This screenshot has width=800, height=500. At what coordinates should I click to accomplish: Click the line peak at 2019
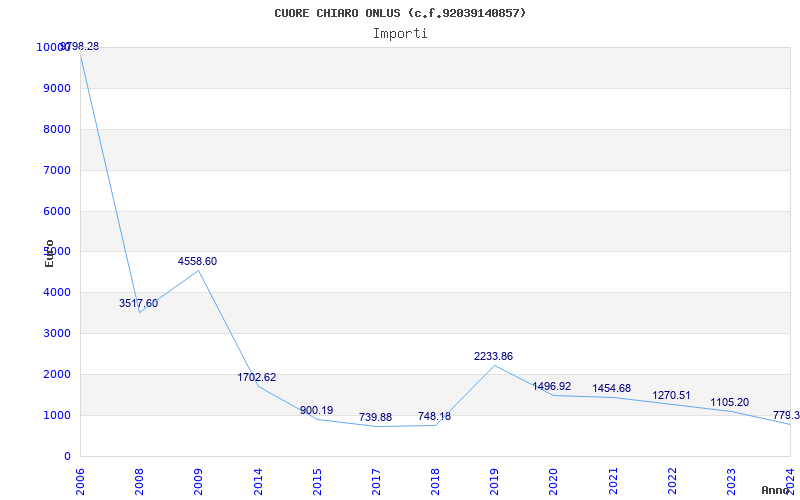pos(494,365)
